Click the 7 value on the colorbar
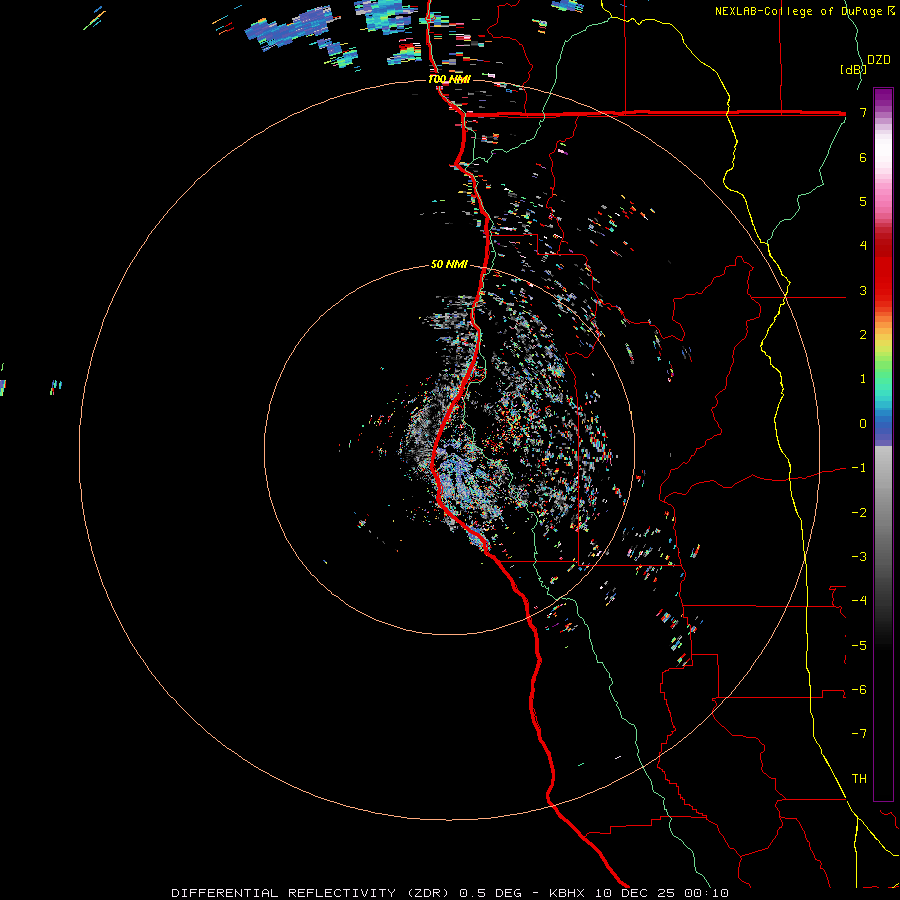This screenshot has width=900, height=900. click(863, 112)
